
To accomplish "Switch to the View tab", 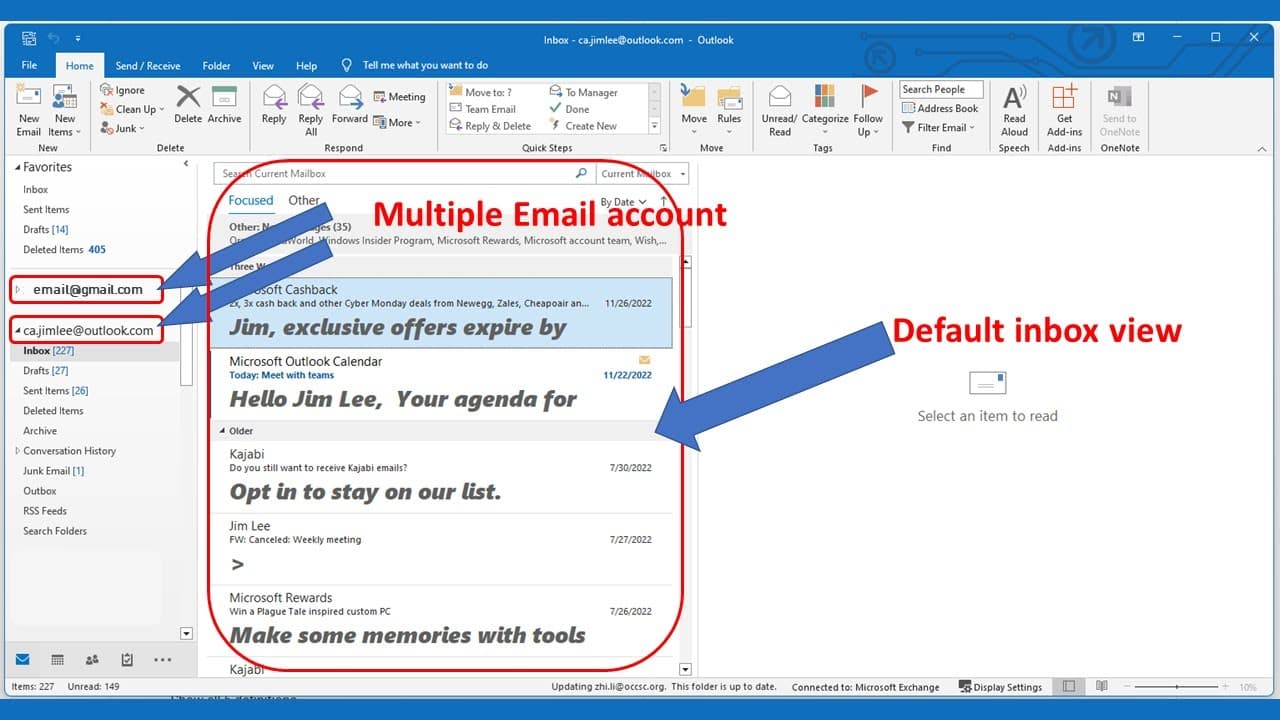I will (263, 66).
